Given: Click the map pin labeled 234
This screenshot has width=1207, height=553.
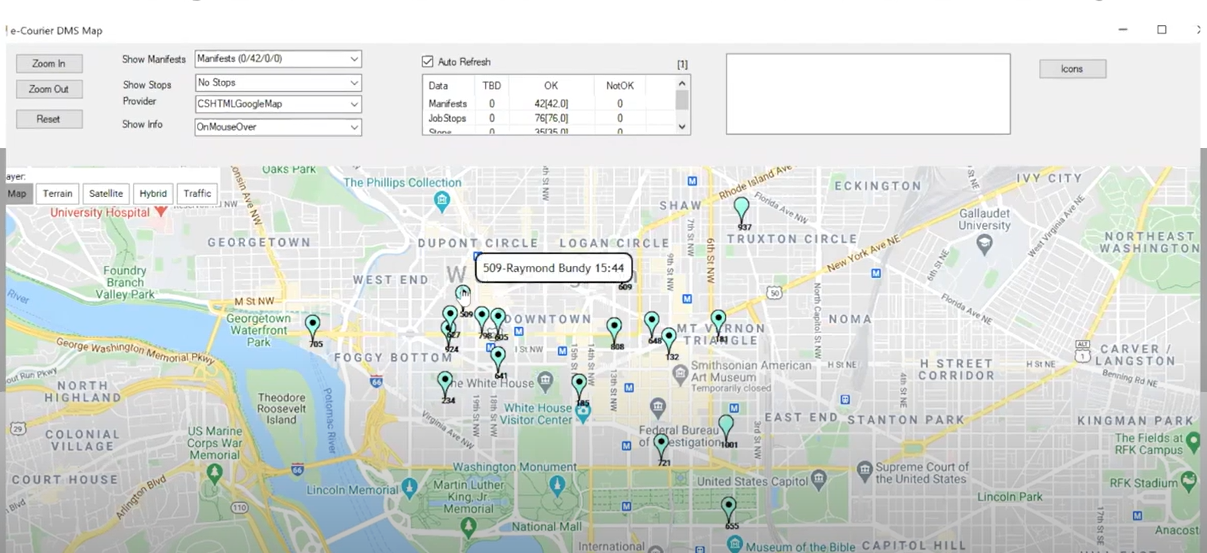Looking at the screenshot, I should (445, 383).
